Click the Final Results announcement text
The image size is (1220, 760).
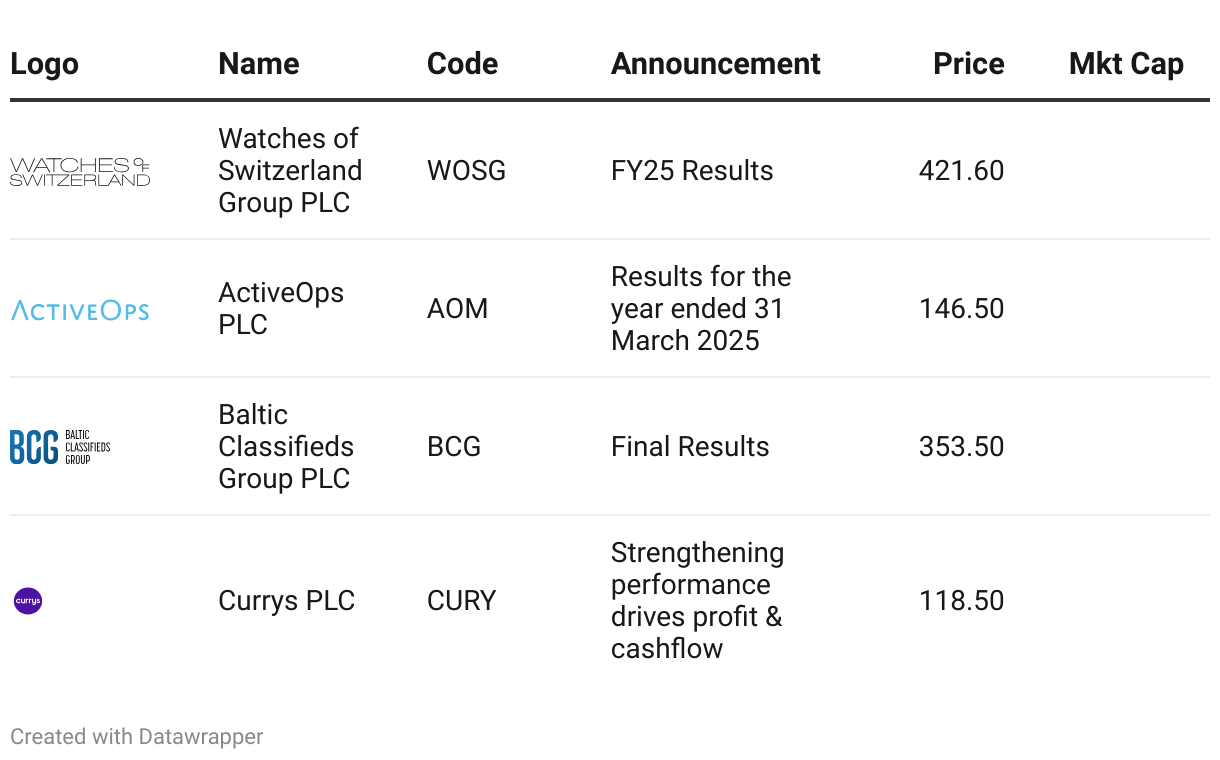point(690,447)
